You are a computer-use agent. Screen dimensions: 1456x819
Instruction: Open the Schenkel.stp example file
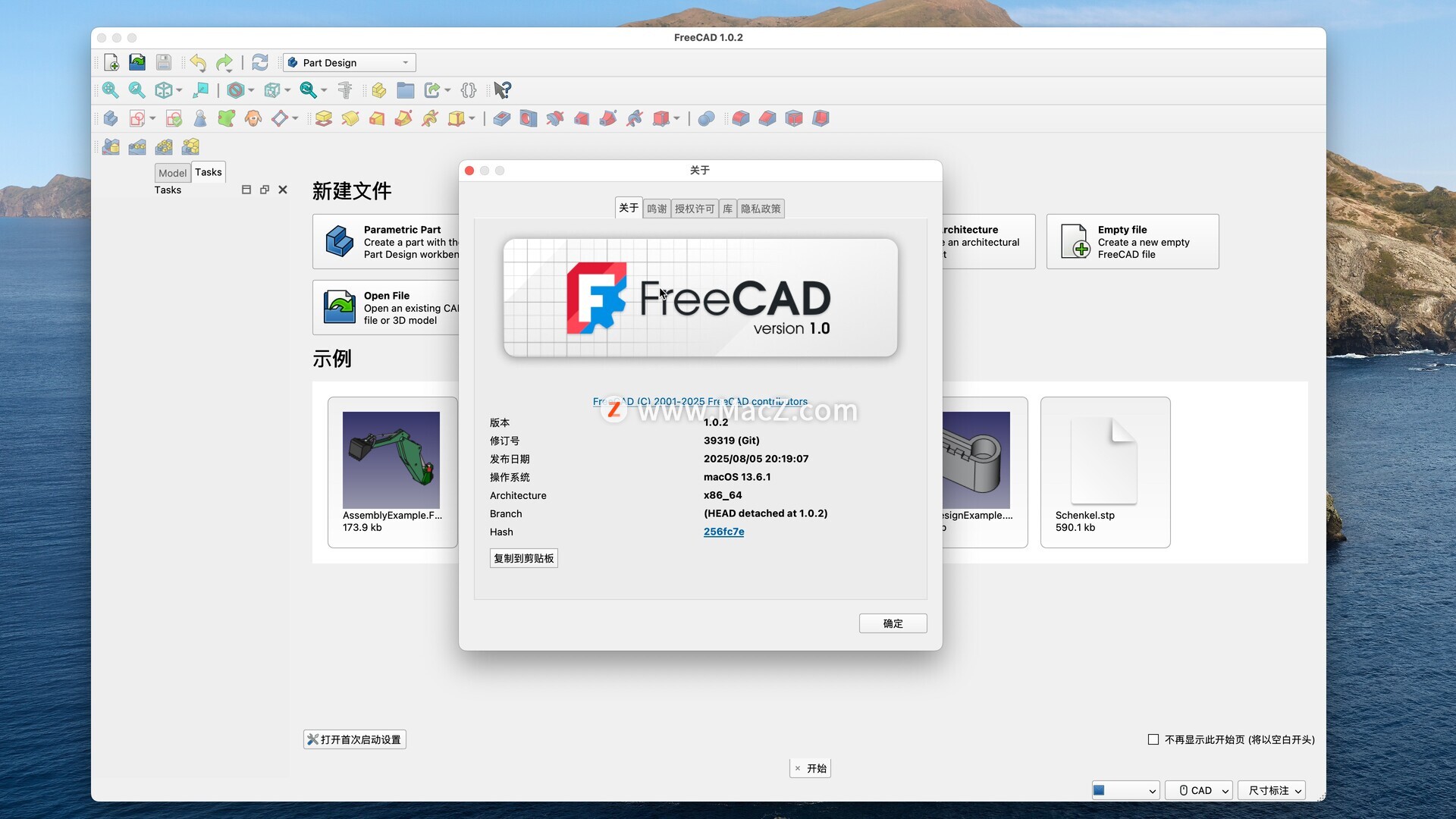1105,472
